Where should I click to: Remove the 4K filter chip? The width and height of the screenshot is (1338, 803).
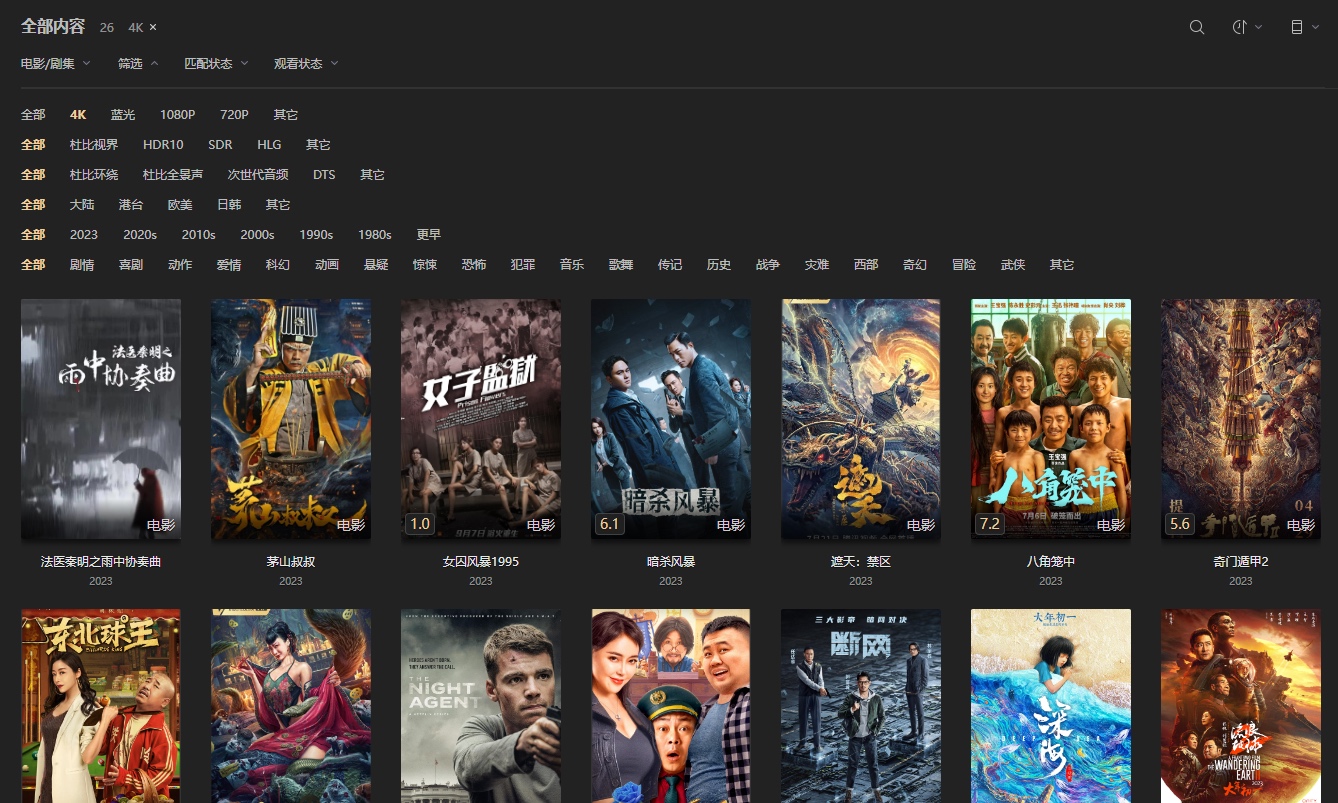[x=153, y=27]
